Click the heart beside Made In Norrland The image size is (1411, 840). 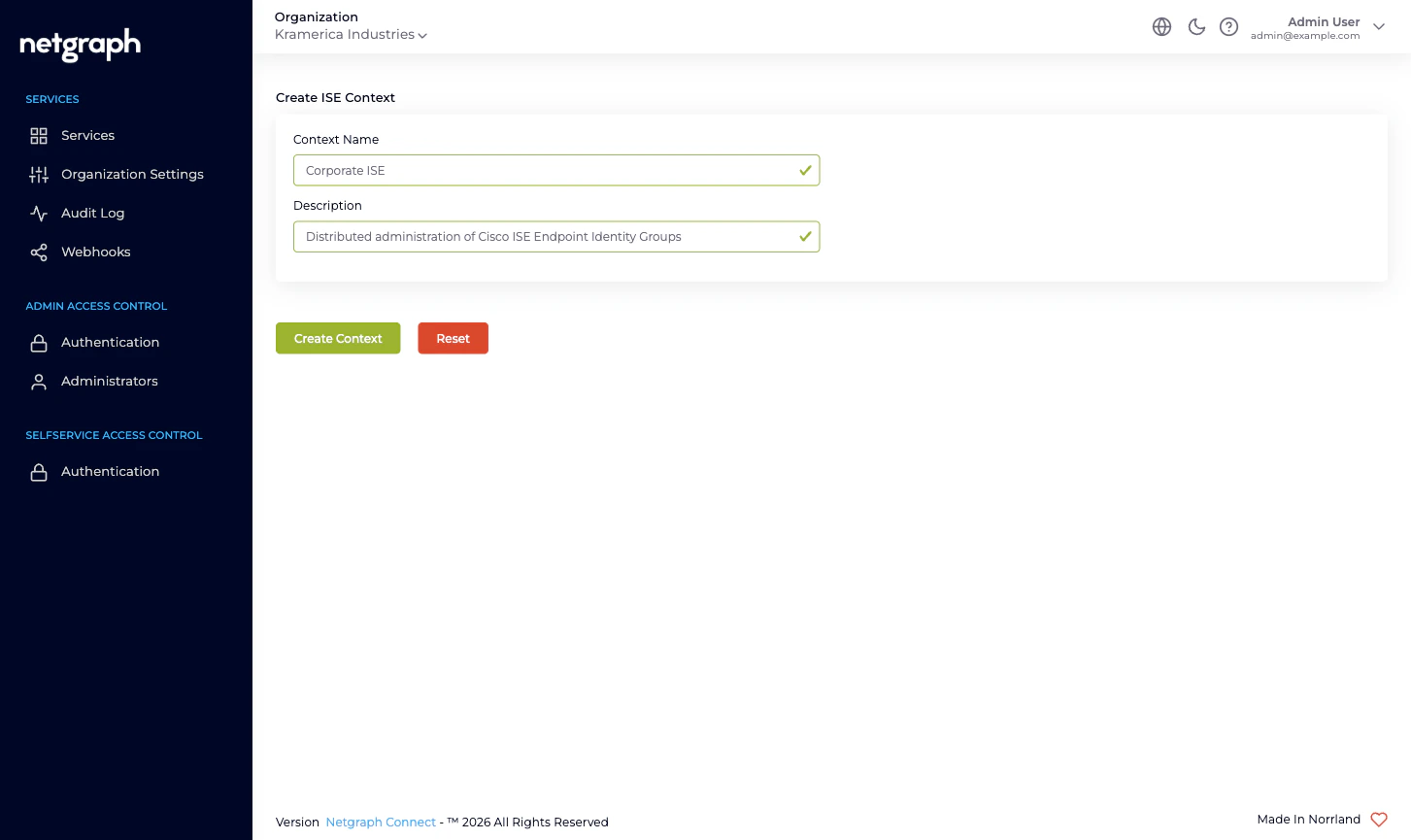click(1378, 820)
